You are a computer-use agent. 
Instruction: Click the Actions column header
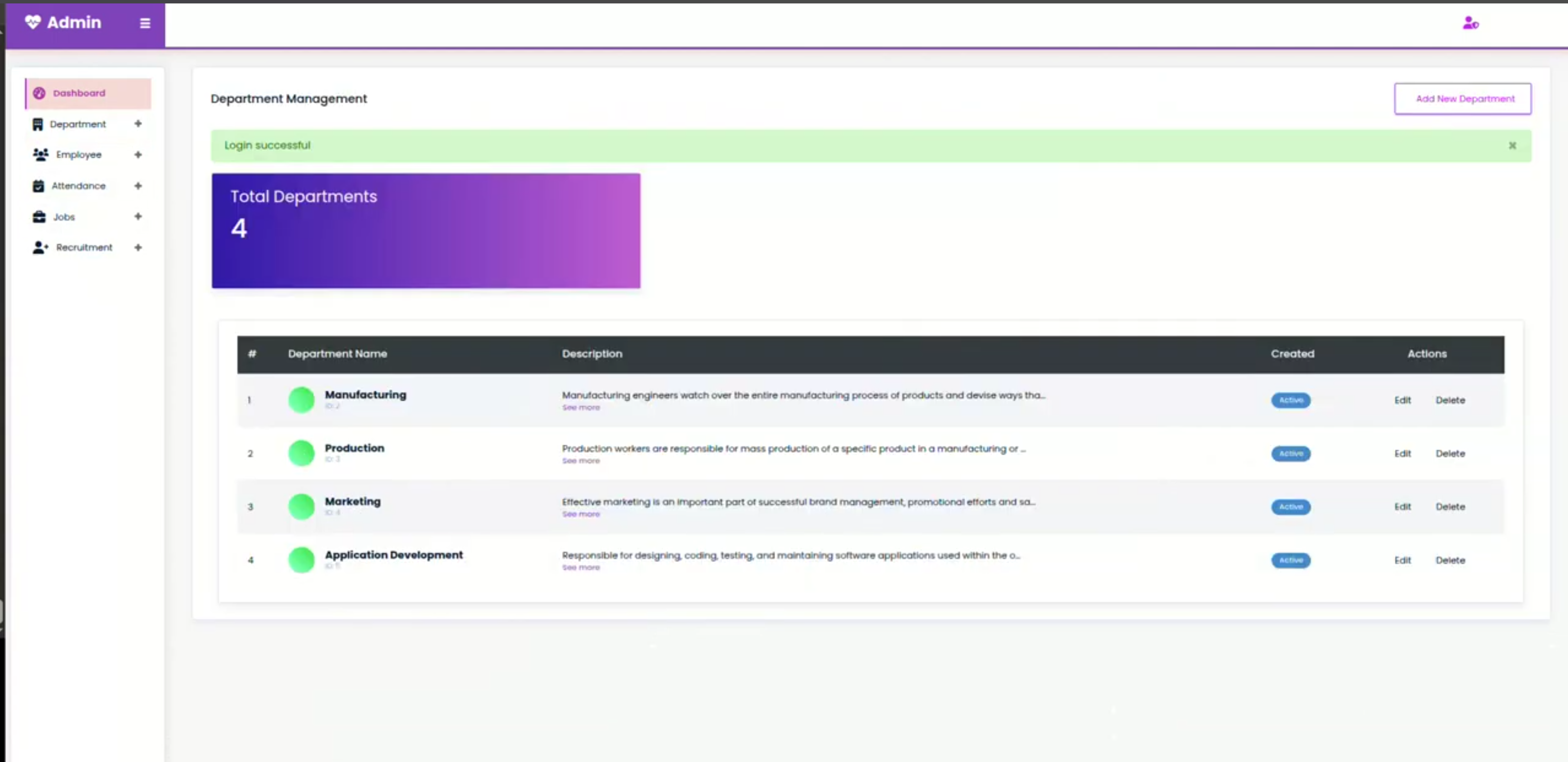coord(1427,354)
